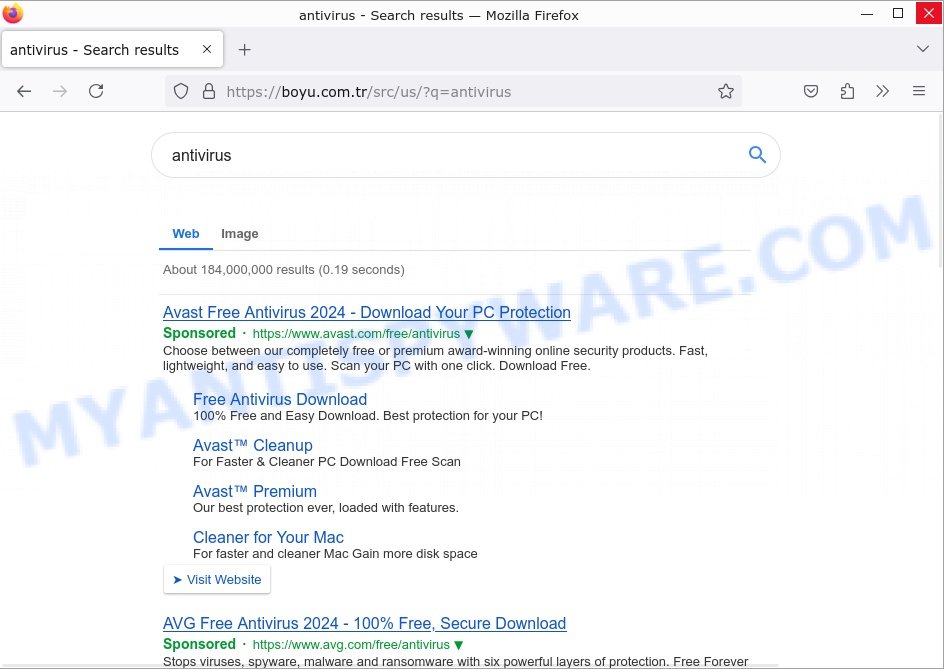
Task: Bookmark this page with the star
Action: (726, 92)
